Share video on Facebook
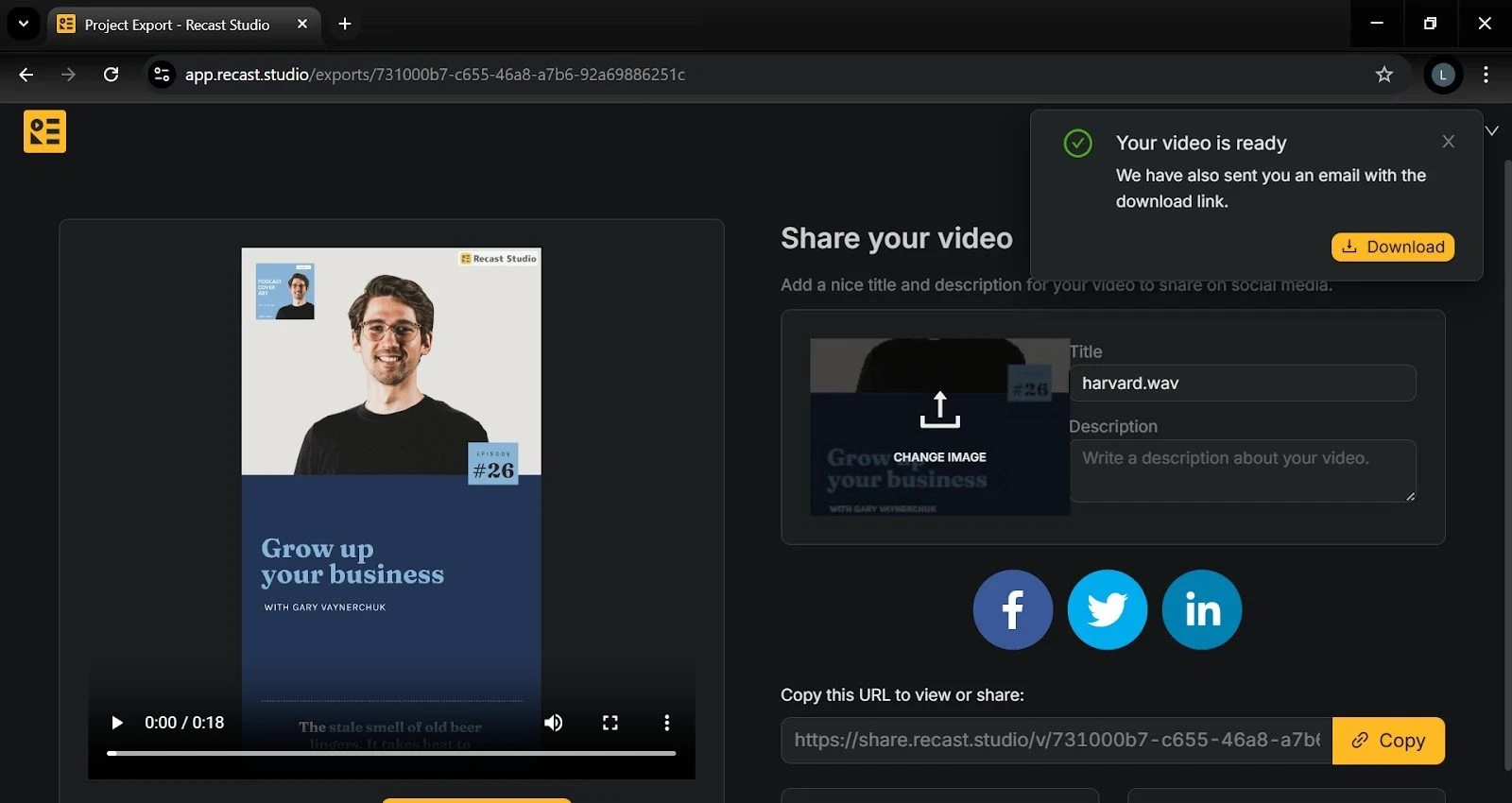This screenshot has width=1512, height=803. [1012, 609]
